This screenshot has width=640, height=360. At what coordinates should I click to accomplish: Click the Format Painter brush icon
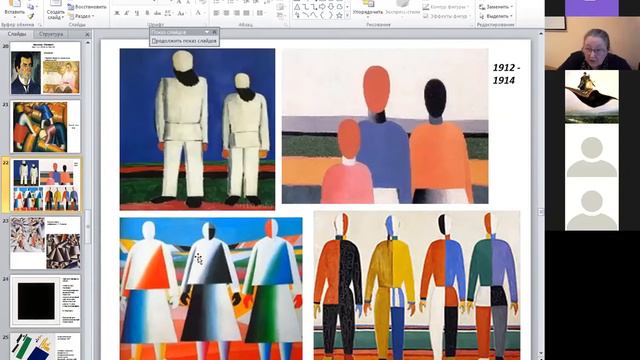(x=31, y=16)
